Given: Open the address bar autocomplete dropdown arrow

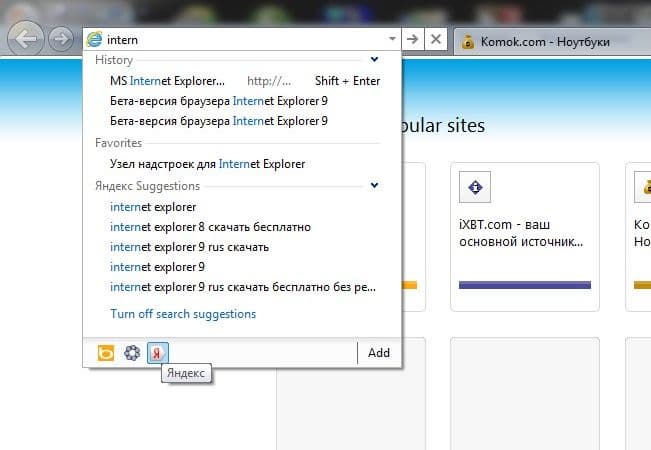Looking at the screenshot, I should tap(392, 39).
